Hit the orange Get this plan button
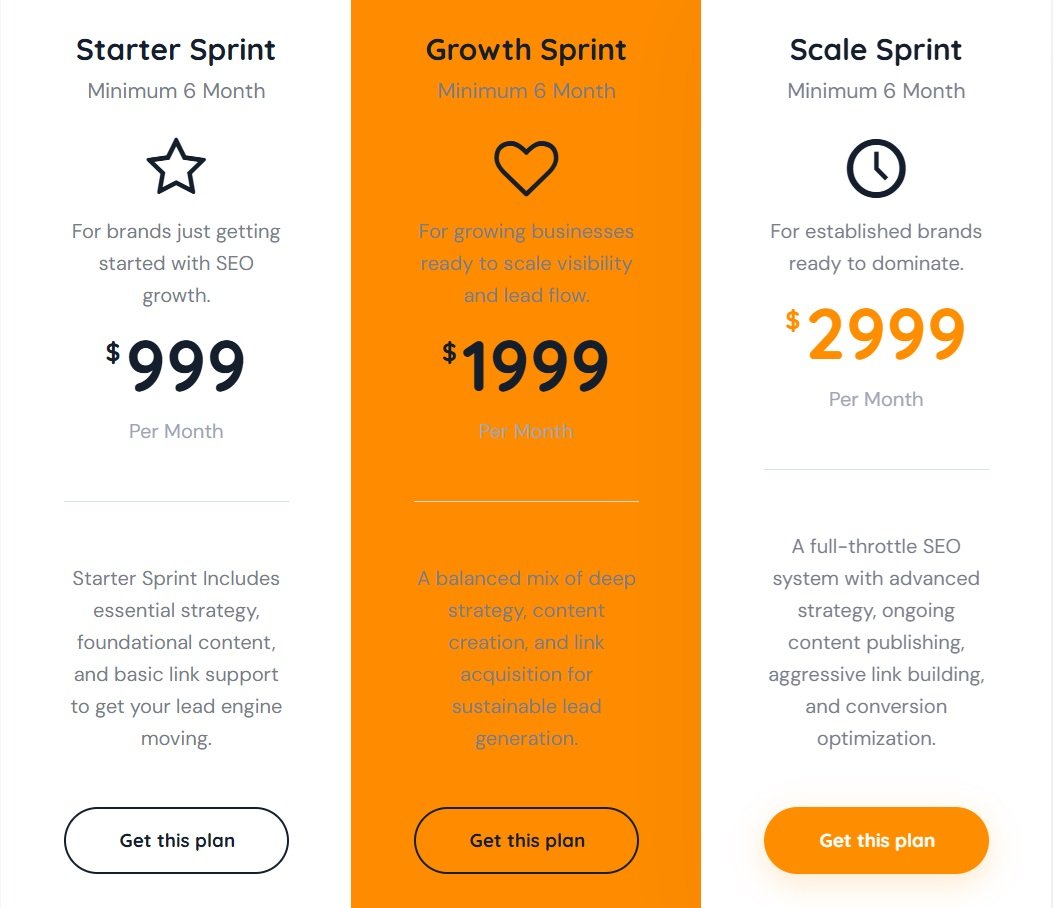The width and height of the screenshot is (1053, 908). 876,841
